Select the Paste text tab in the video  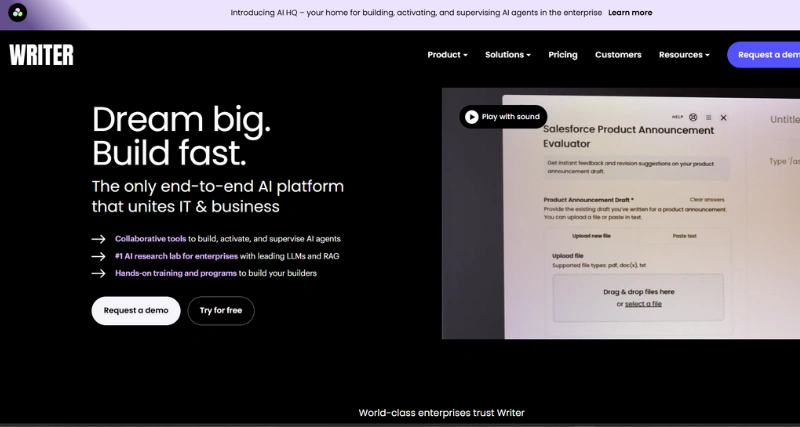pos(685,235)
